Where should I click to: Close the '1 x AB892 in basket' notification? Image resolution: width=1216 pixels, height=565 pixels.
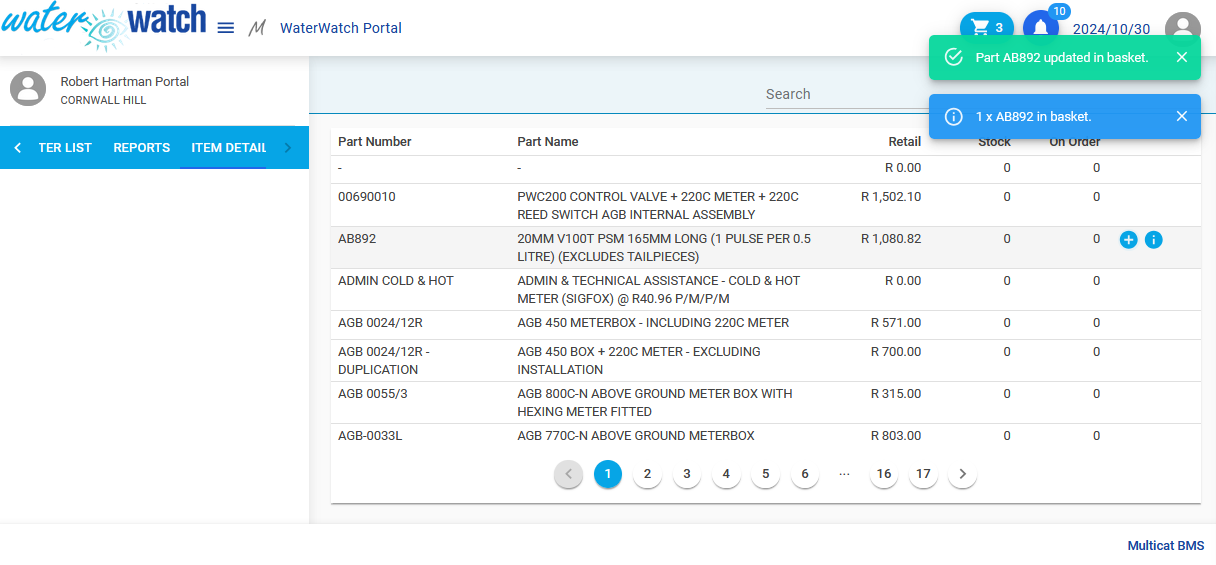pos(1182,116)
